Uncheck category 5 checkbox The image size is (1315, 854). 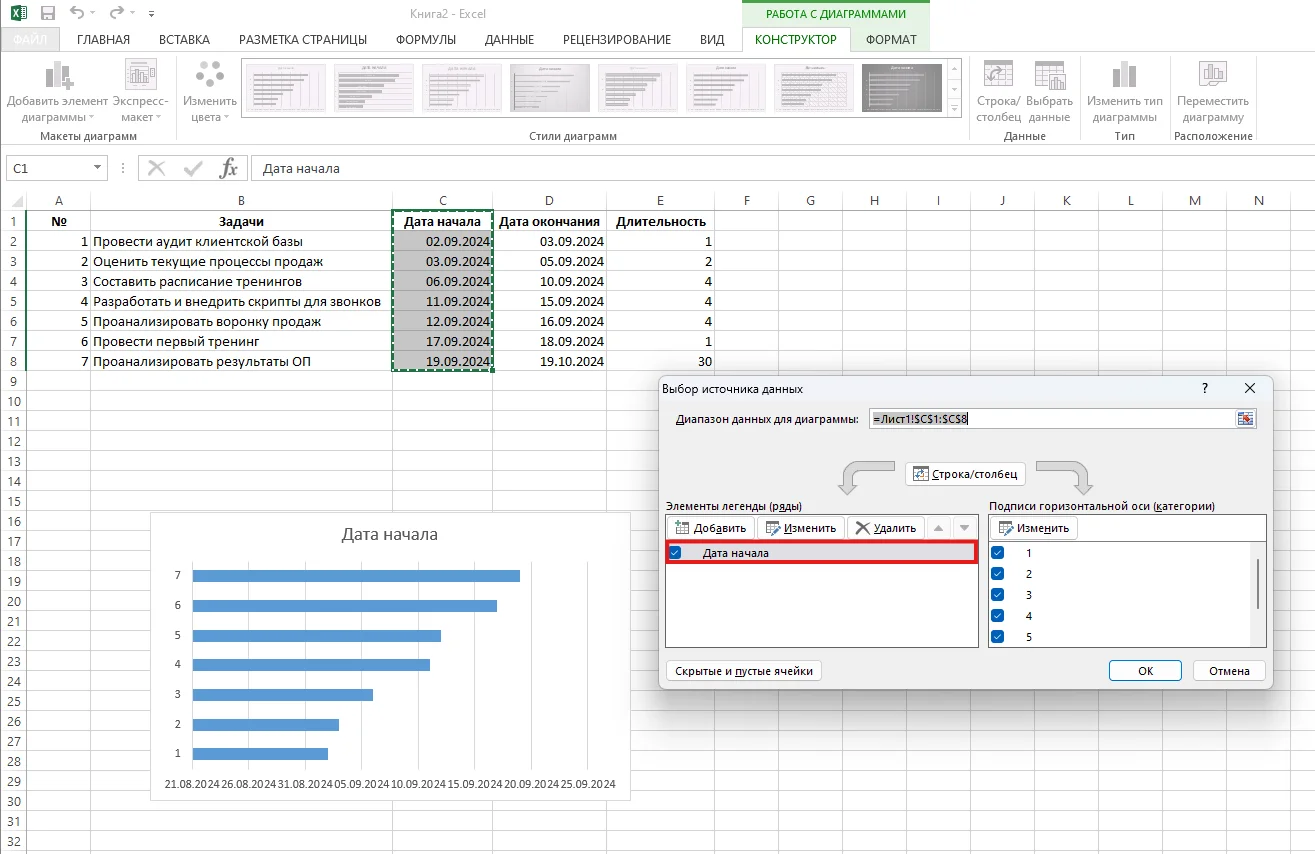point(997,637)
